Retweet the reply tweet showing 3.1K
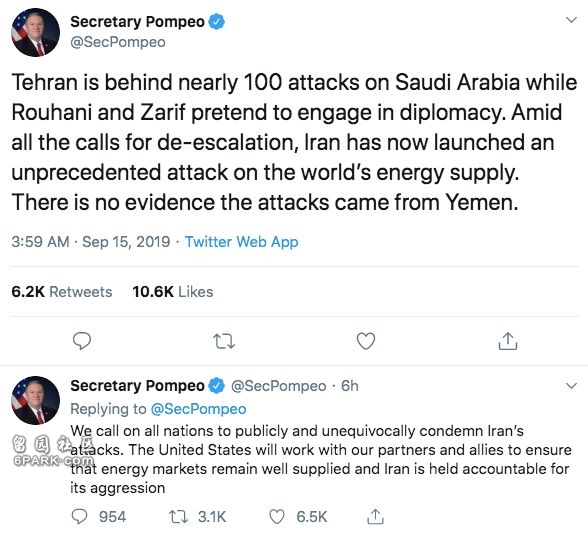Viewport: 588px width, 533px height. pos(198,516)
